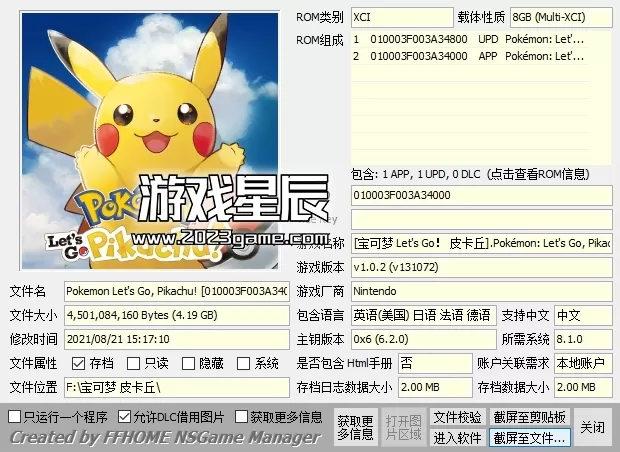
Task: Tick the 系统 (System) attribute checkbox
Action: tap(244, 363)
